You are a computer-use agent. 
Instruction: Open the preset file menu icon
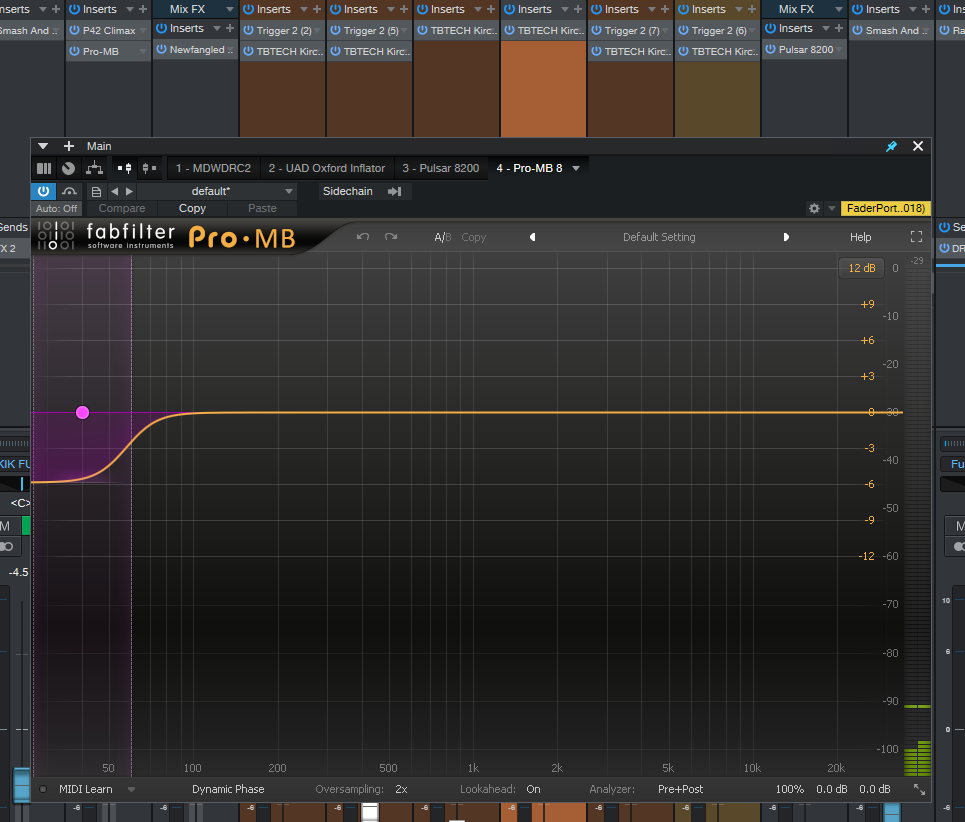pyautogui.click(x=96, y=191)
